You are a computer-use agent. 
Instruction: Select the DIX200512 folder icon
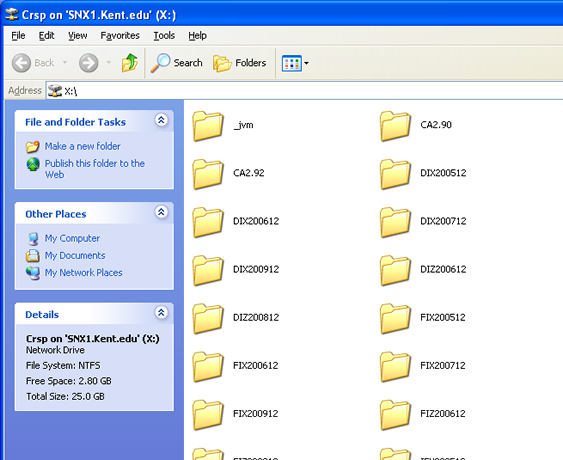point(395,174)
